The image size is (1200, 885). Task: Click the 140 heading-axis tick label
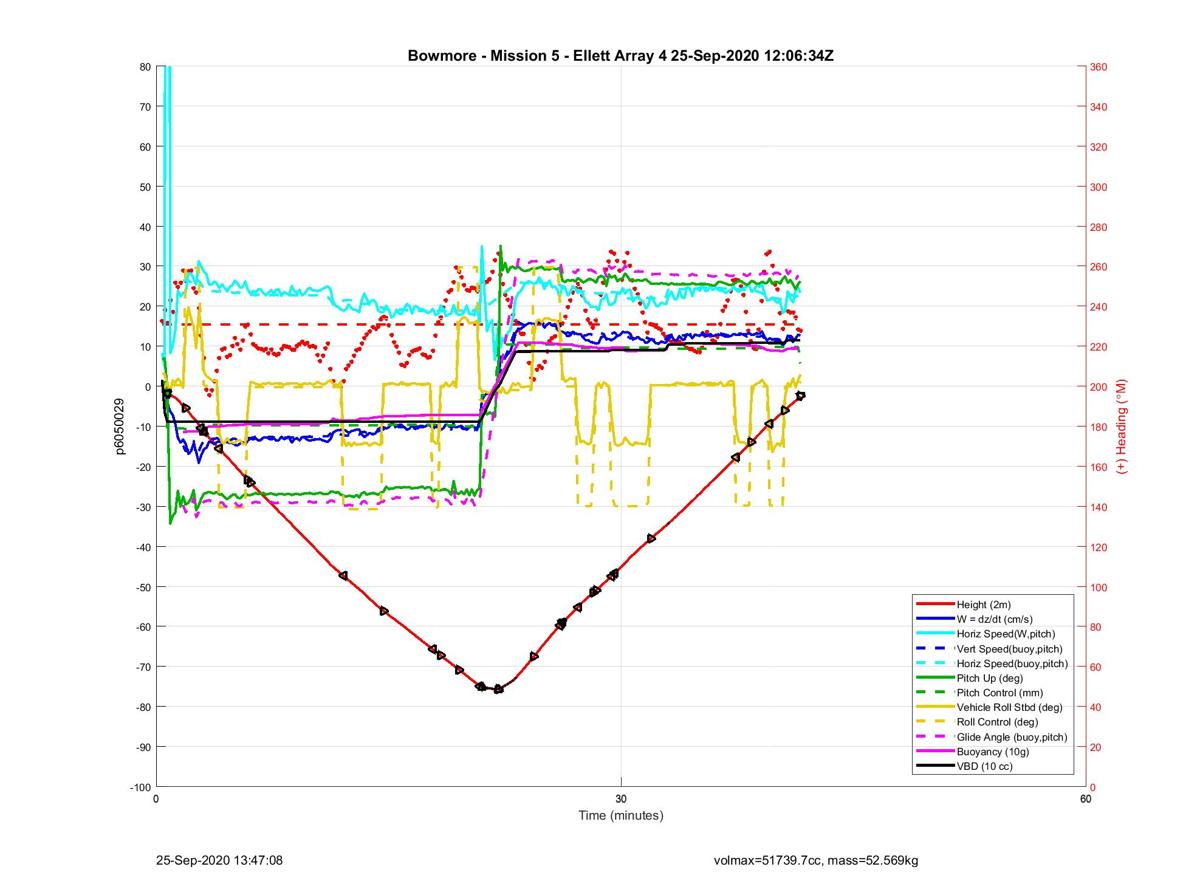(1100, 507)
